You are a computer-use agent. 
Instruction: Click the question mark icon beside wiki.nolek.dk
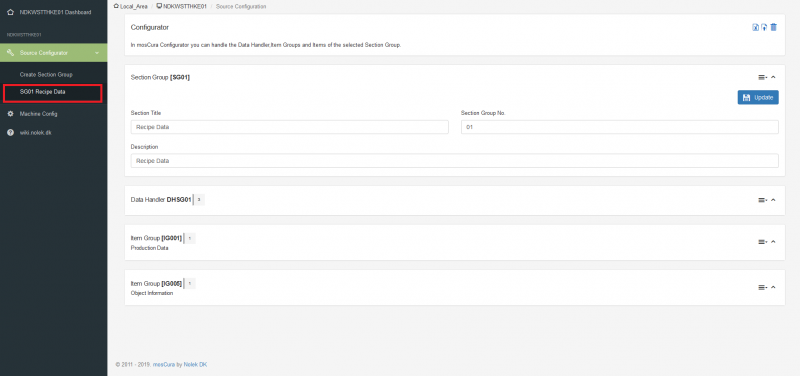(10, 133)
